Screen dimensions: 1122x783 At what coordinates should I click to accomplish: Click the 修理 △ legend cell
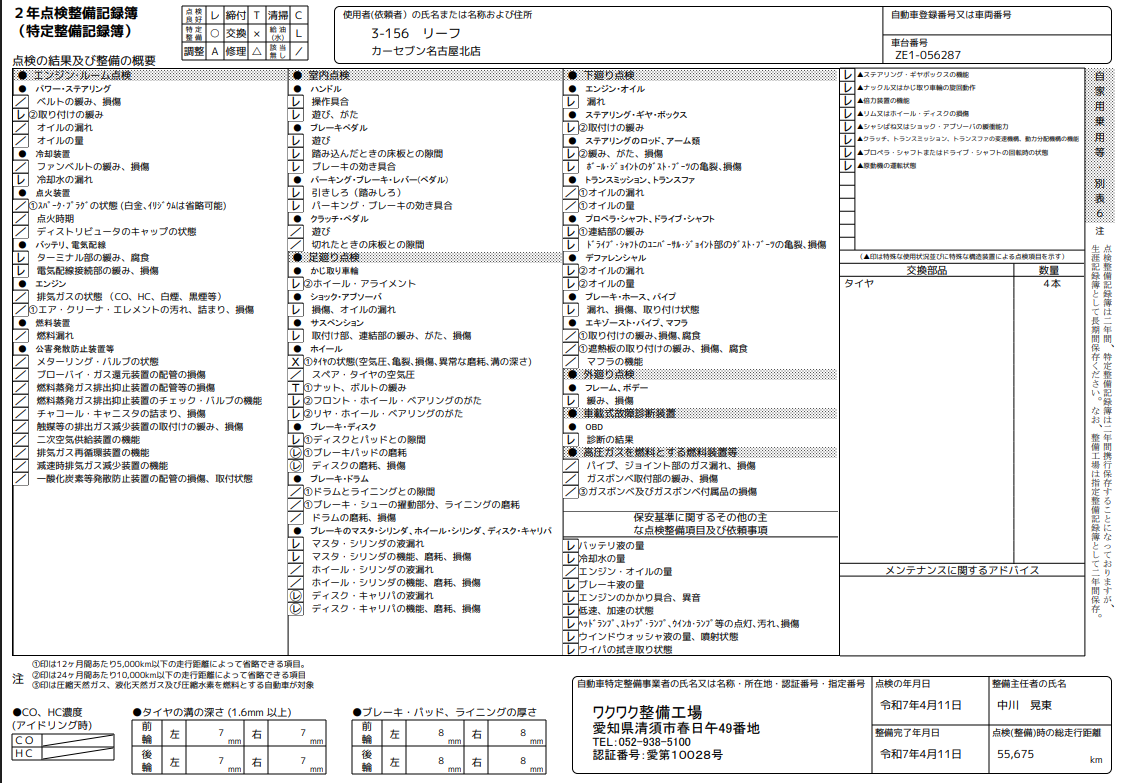pyautogui.click(x=245, y=52)
